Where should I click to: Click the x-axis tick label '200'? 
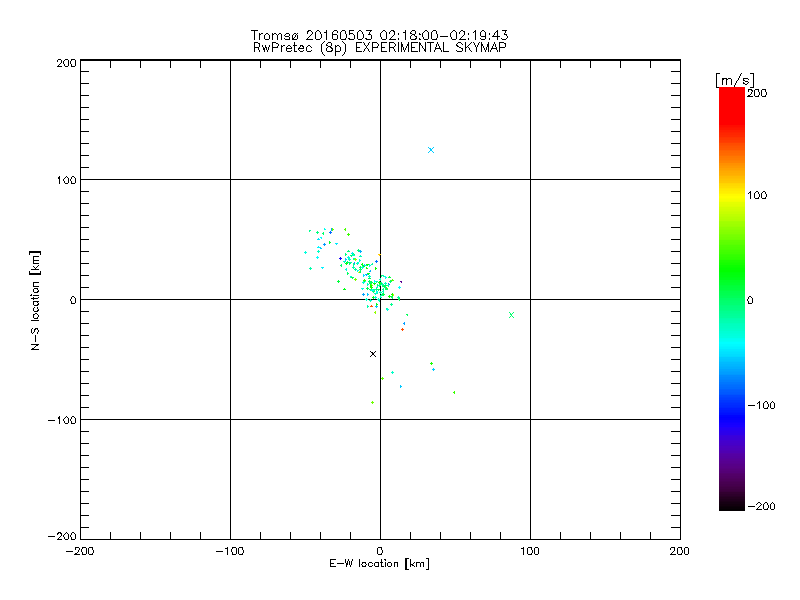tap(680, 551)
